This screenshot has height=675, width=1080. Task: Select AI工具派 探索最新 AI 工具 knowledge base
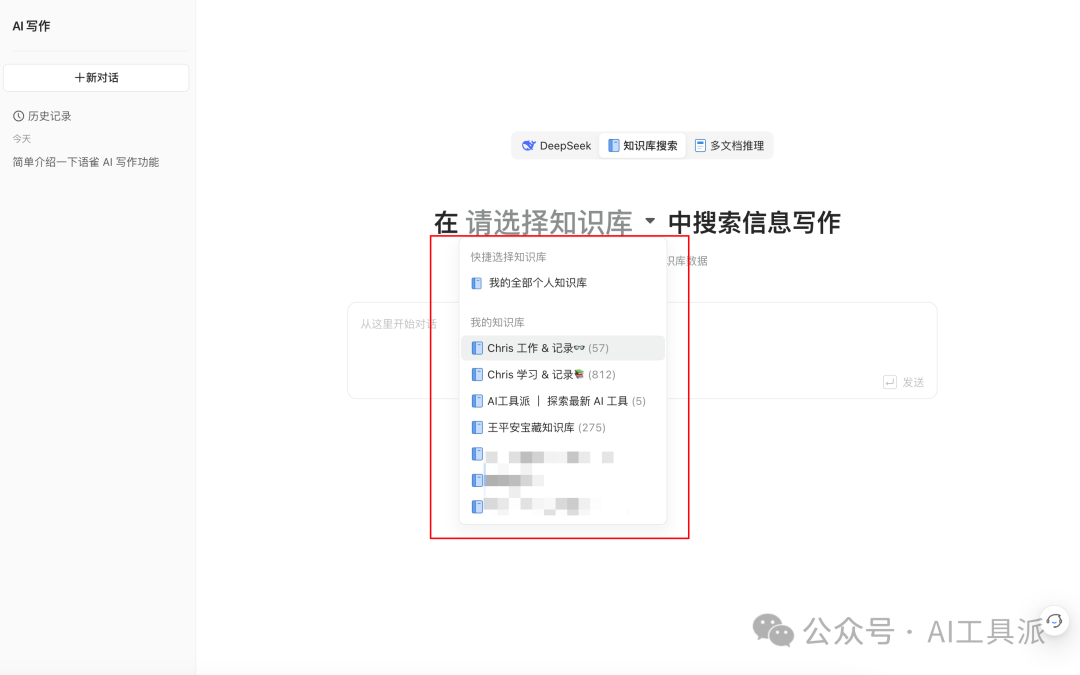tap(563, 401)
